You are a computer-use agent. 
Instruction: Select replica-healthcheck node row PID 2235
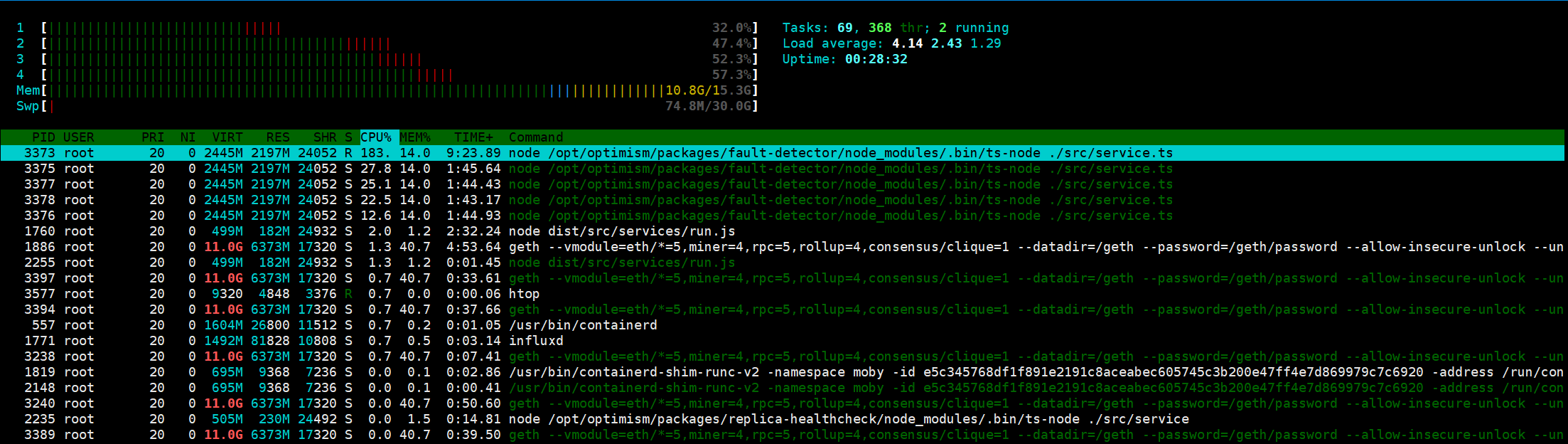783,419
